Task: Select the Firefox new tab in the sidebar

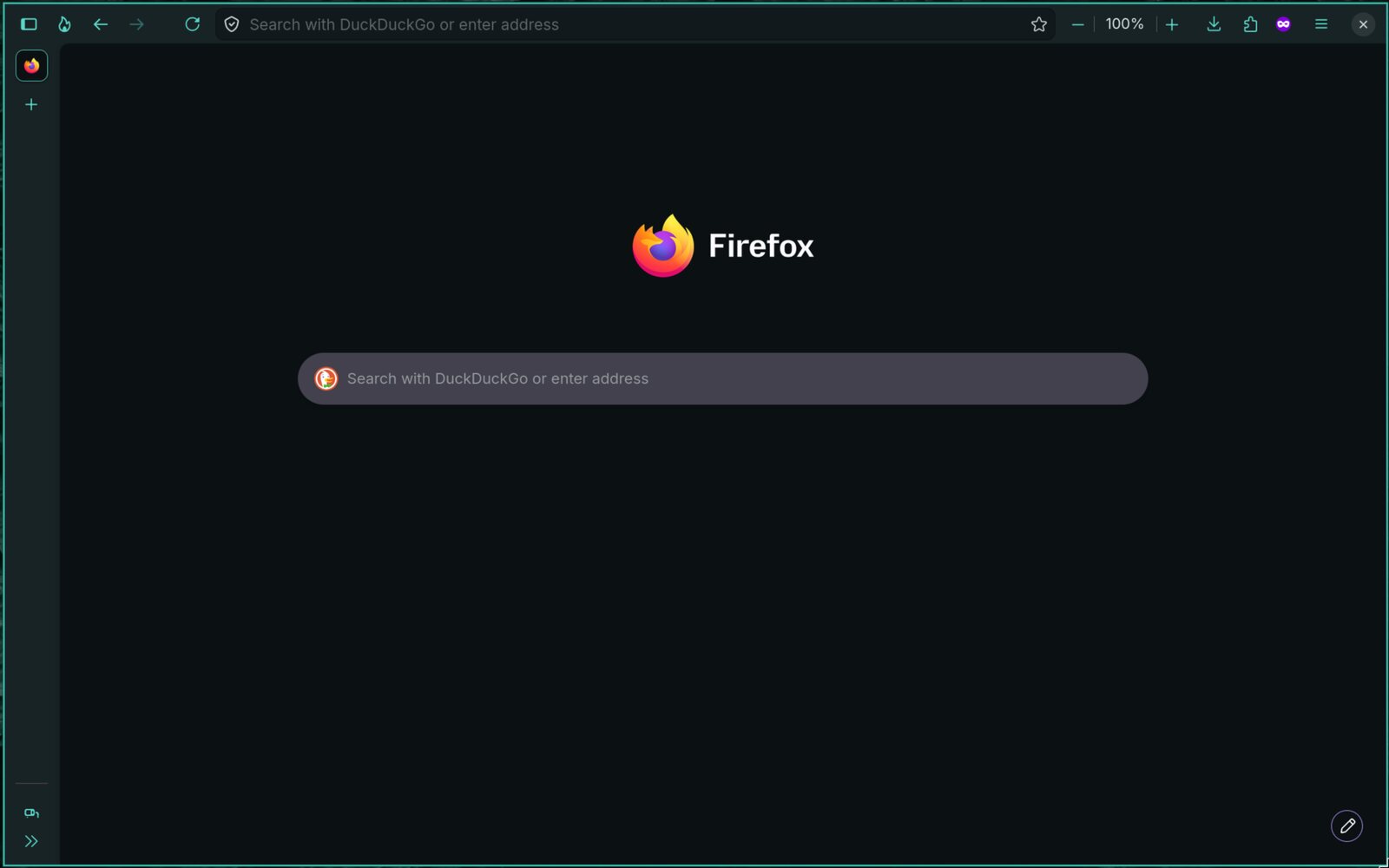Action: coord(31,66)
